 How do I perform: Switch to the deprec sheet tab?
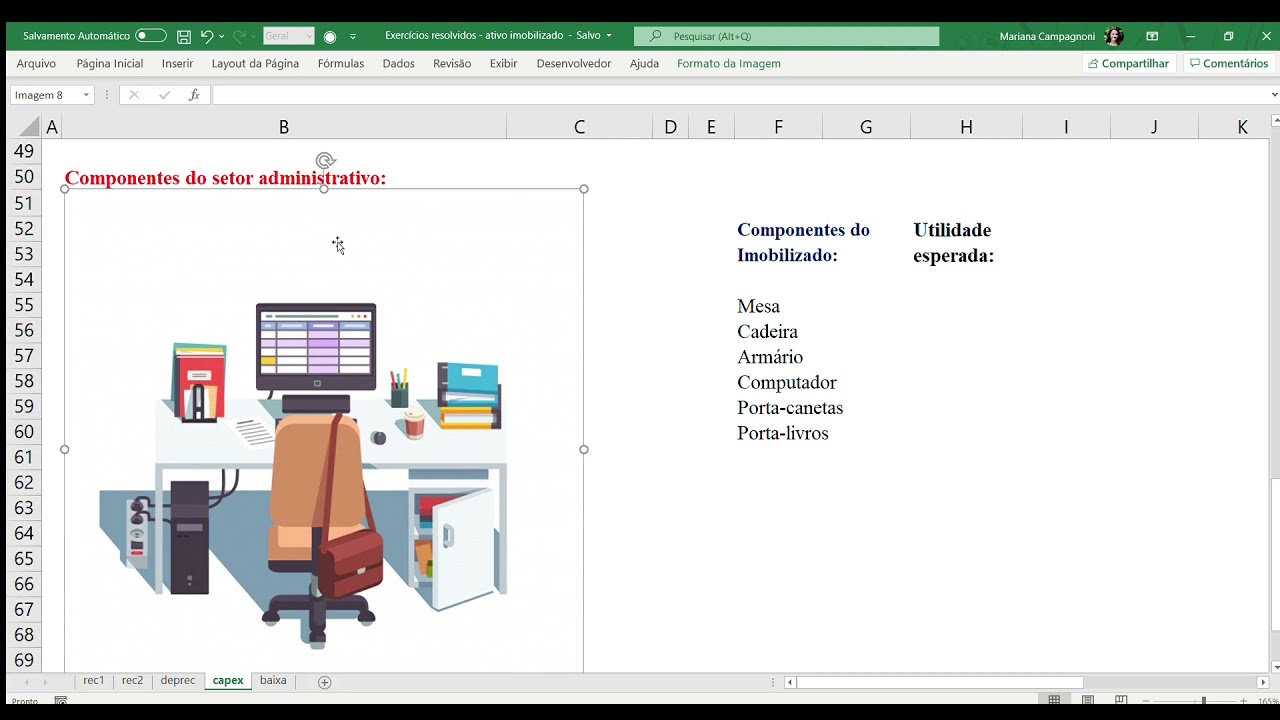pyautogui.click(x=178, y=681)
